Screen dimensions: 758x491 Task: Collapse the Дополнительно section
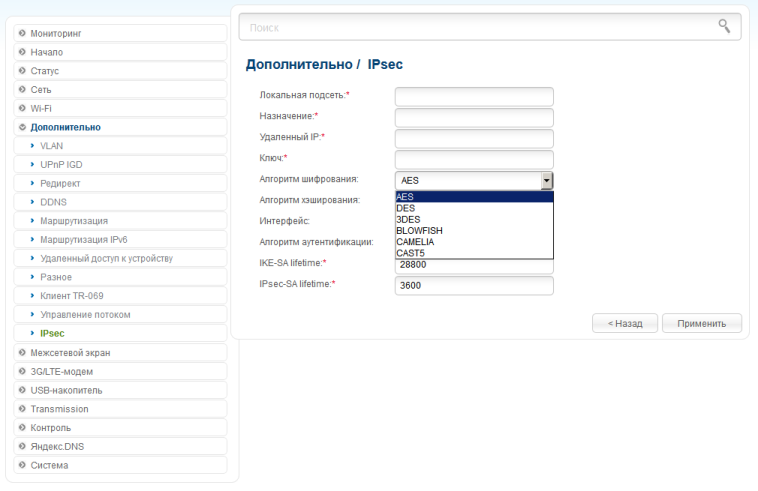[x=120, y=128]
